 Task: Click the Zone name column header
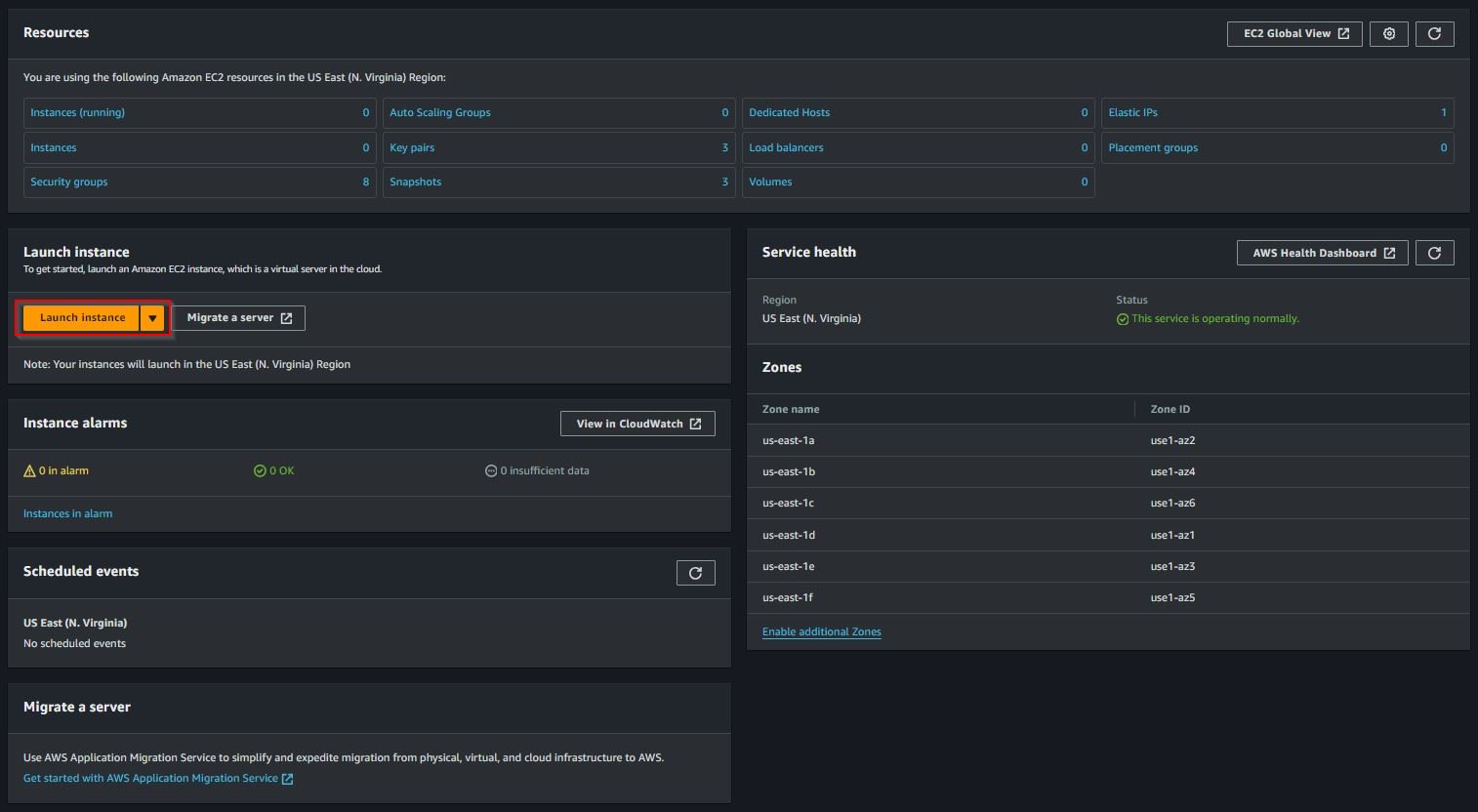(x=791, y=409)
